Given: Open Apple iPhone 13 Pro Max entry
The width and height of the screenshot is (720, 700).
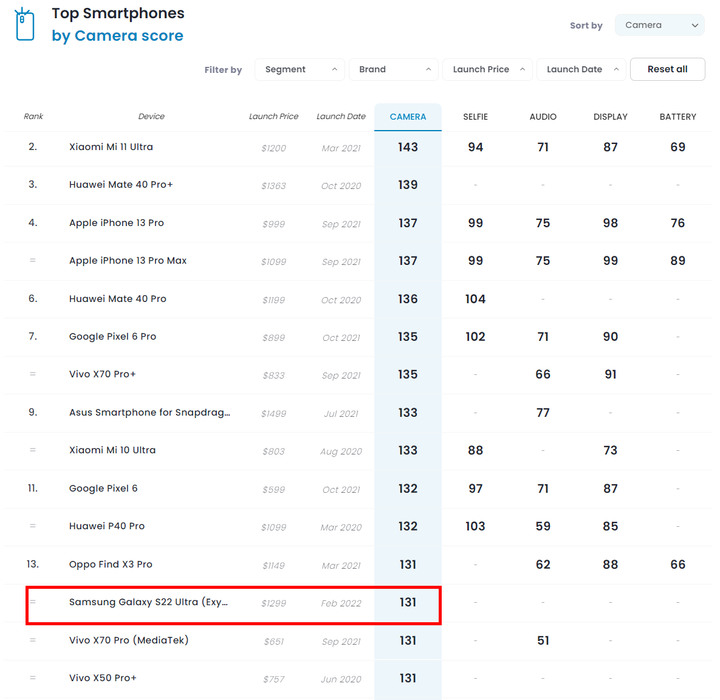Looking at the screenshot, I should tap(128, 260).
